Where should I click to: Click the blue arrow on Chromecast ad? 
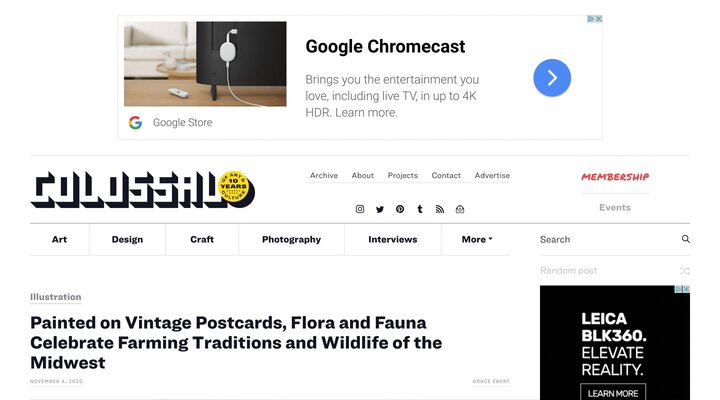(552, 78)
